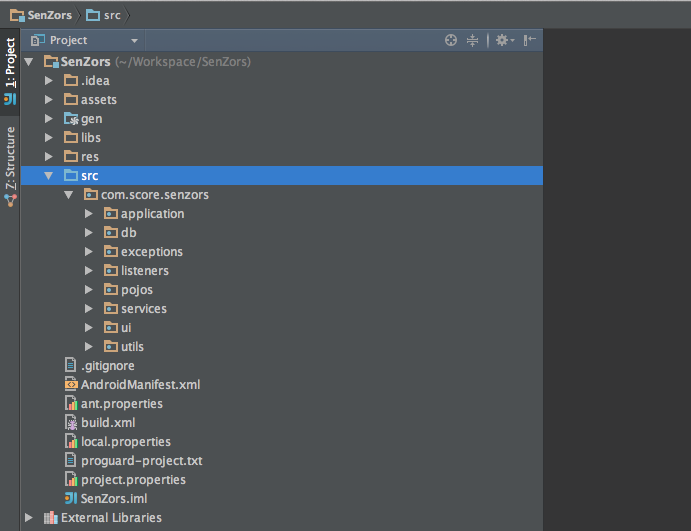
Task: Select the exceptions package label
Action: [x=152, y=252]
